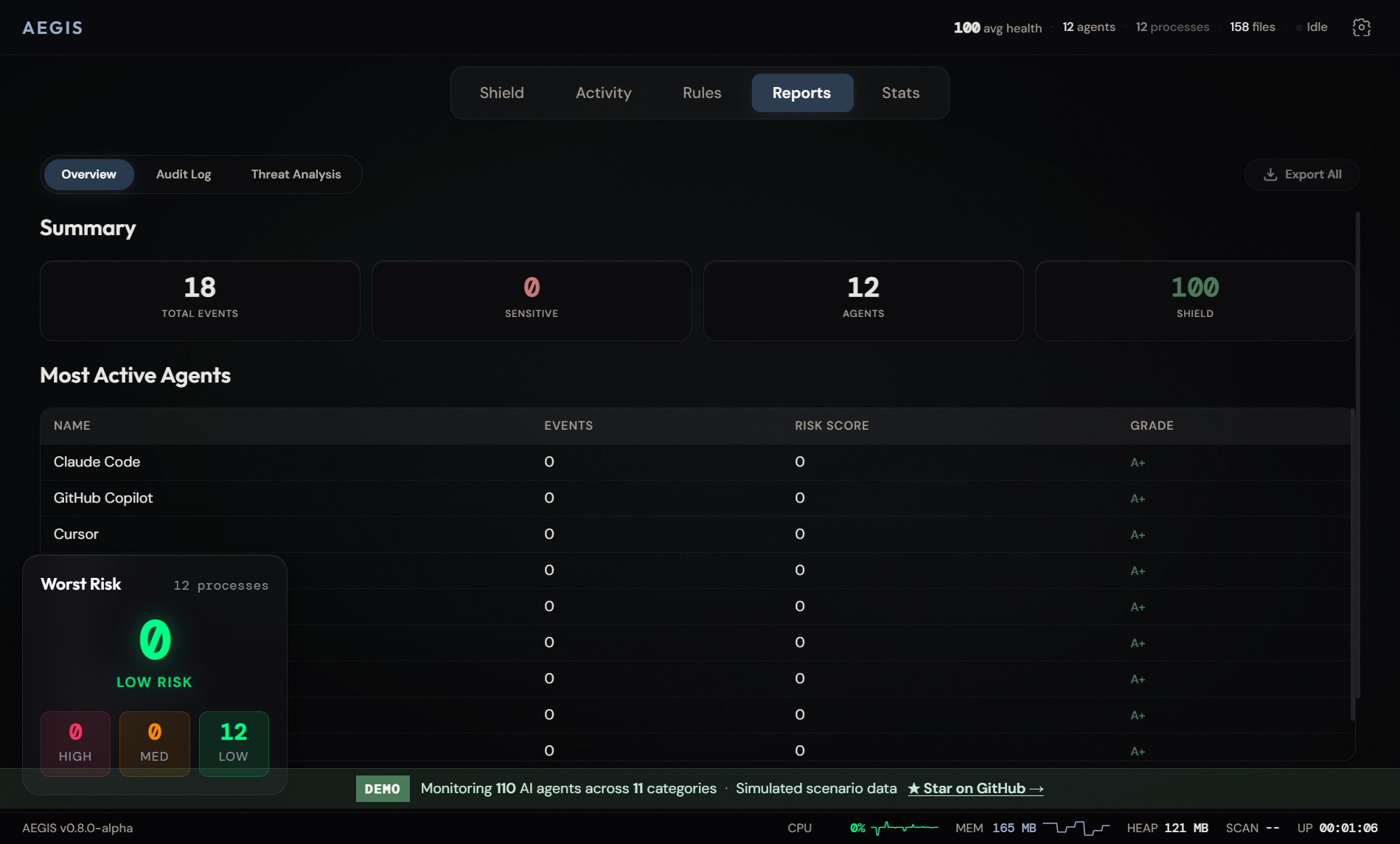Click the Shield score summary card
This screenshot has height=844, width=1400.
(1194, 301)
